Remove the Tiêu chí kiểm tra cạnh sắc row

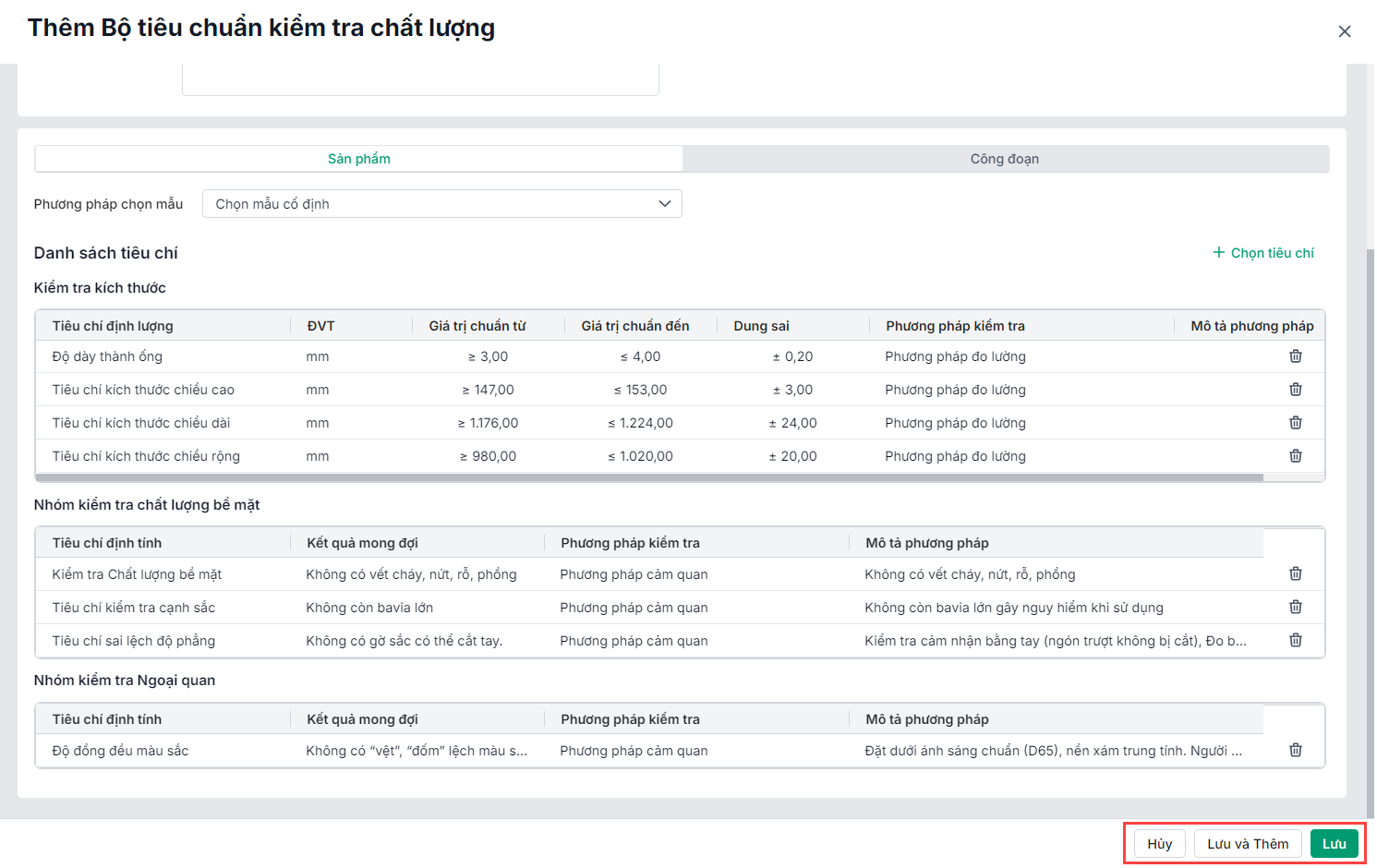[1295, 608]
